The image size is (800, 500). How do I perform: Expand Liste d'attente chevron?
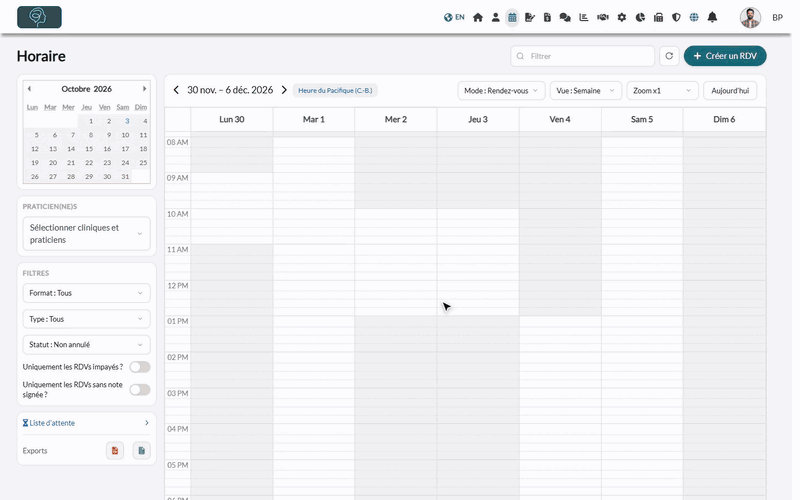tap(146, 423)
